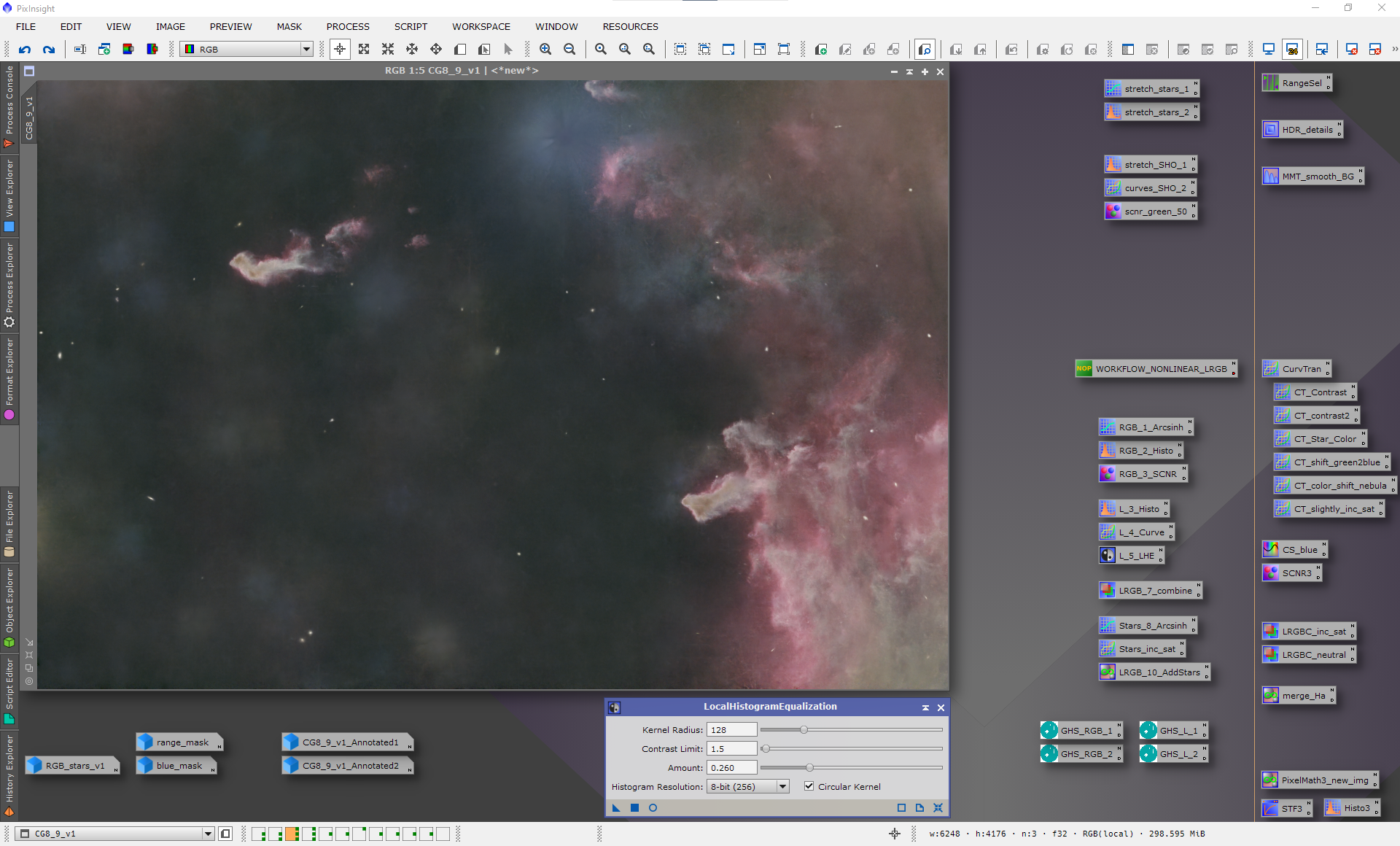
Task: Click the Kernel Radius slider handle
Action: pos(804,729)
